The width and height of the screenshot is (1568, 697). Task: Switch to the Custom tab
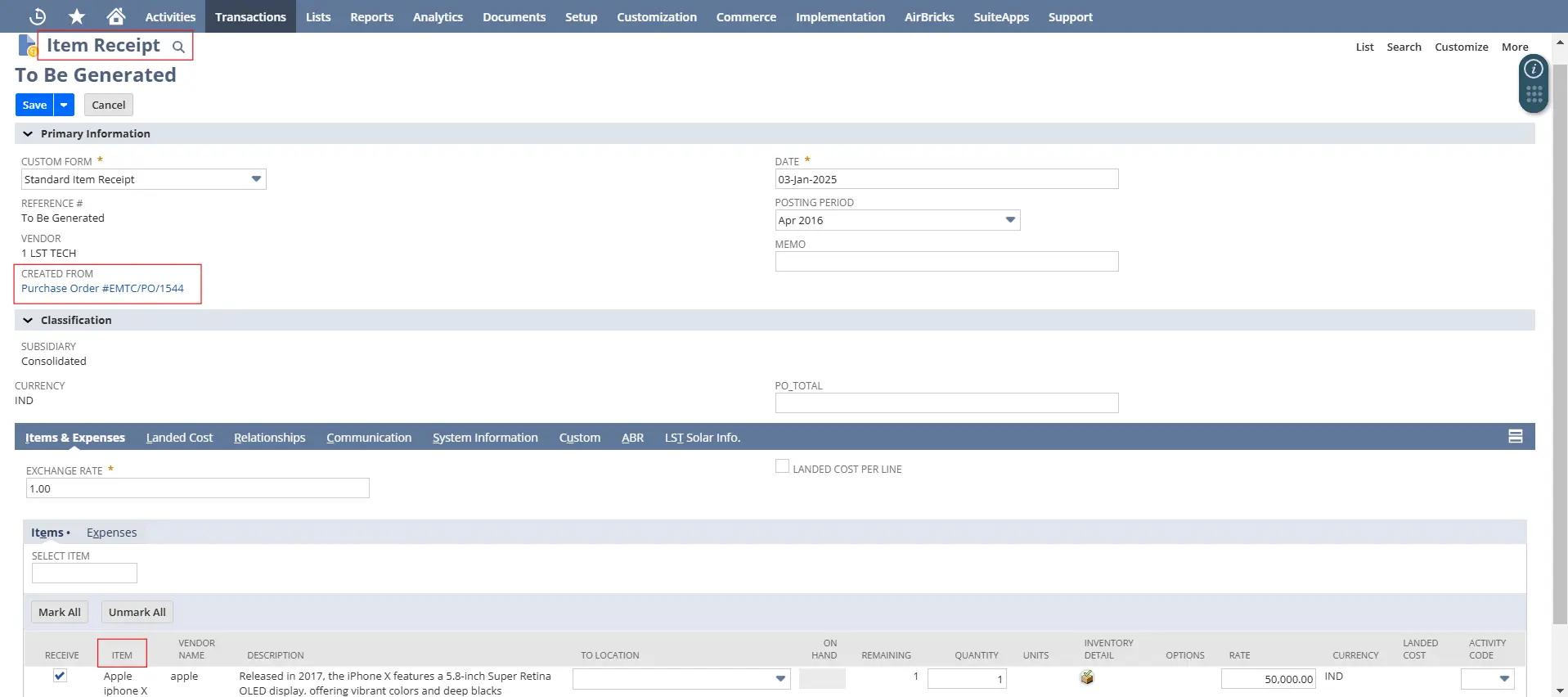(580, 438)
